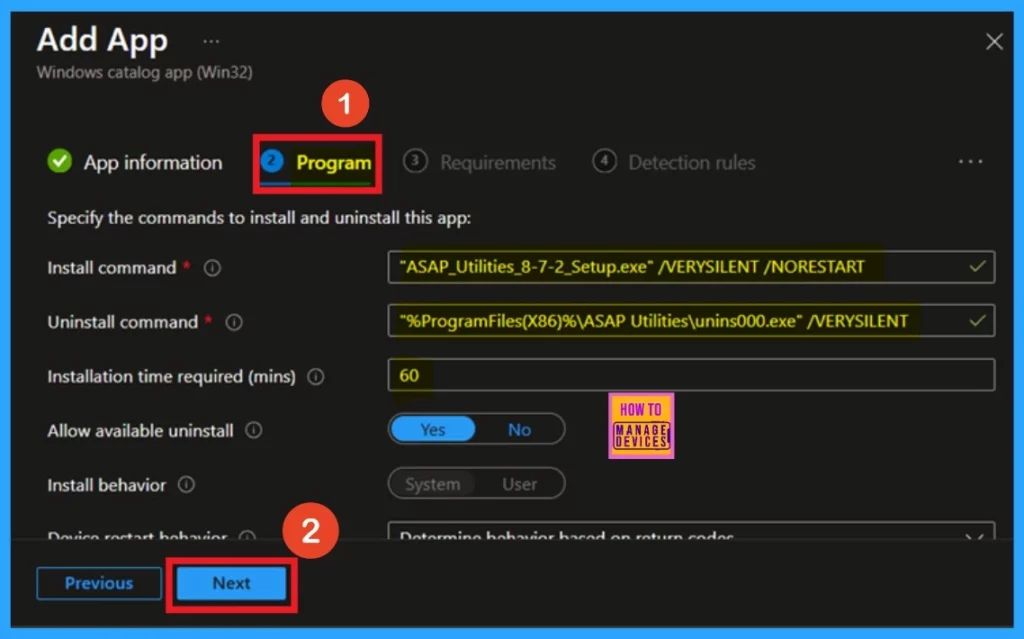Open info tooltip for Installation time required
The width and height of the screenshot is (1024, 639).
point(315,376)
